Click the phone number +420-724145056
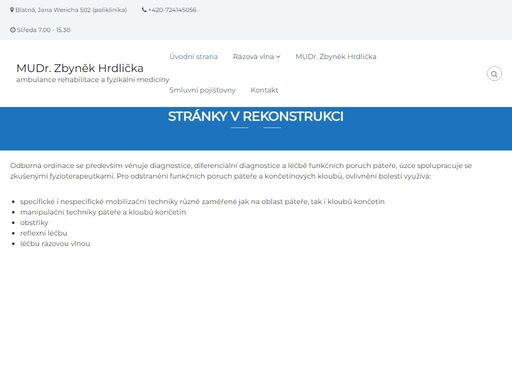The width and height of the screenshot is (512, 384). (x=172, y=10)
